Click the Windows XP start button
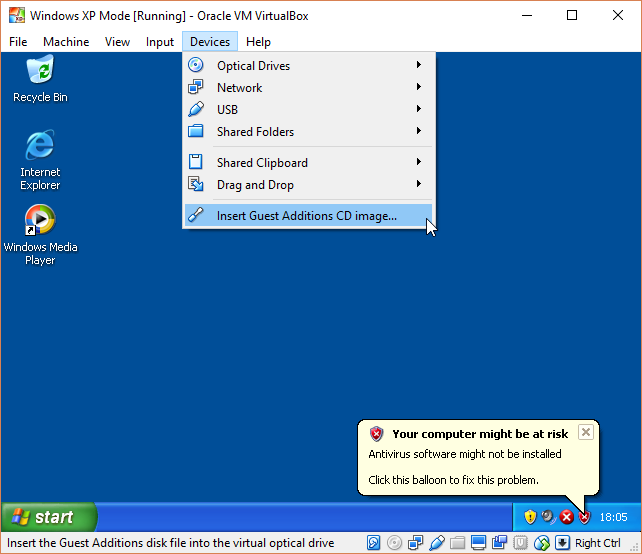642x554 pixels. [x=48, y=517]
